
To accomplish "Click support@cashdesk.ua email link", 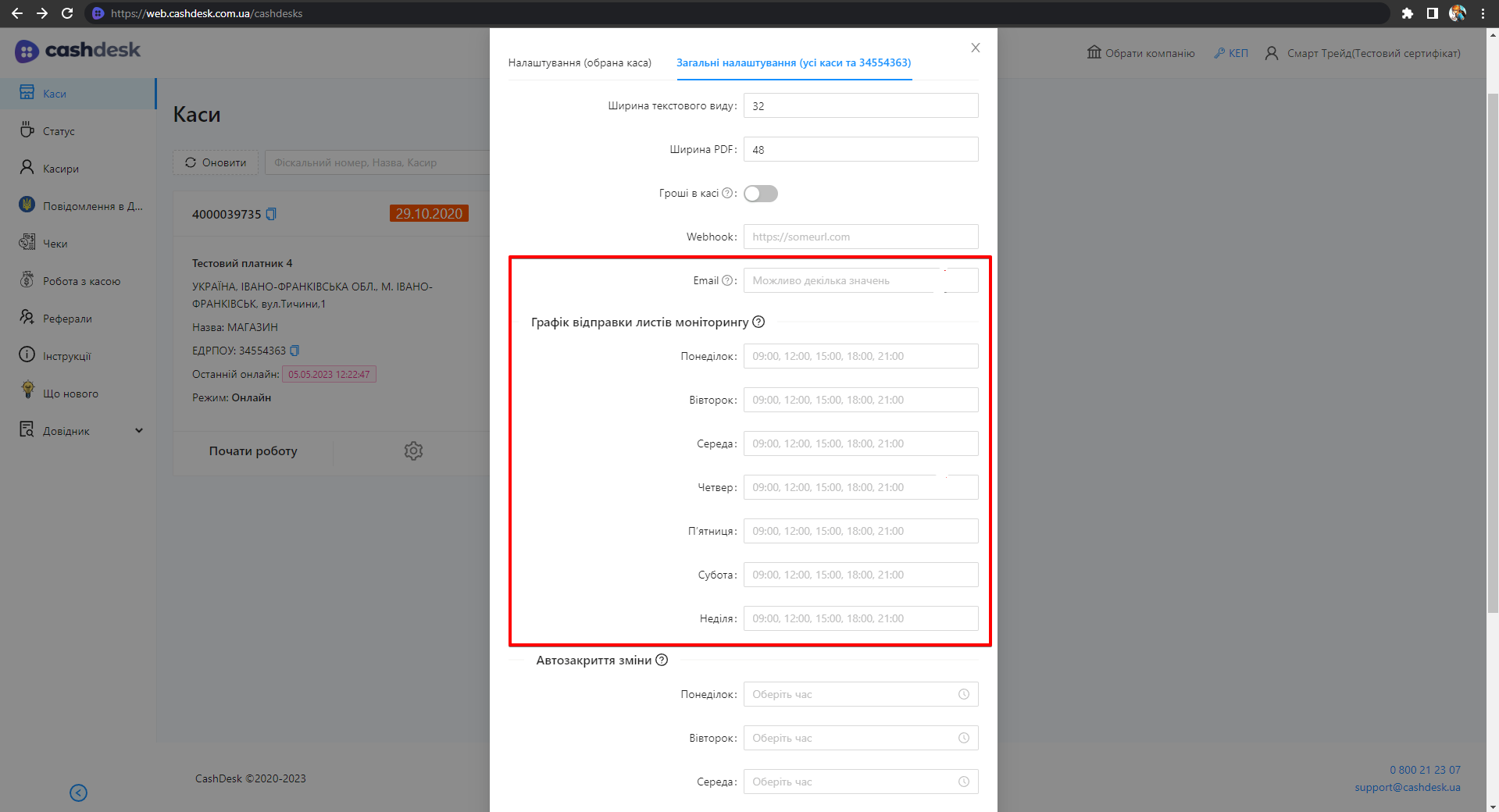I will [x=1407, y=787].
